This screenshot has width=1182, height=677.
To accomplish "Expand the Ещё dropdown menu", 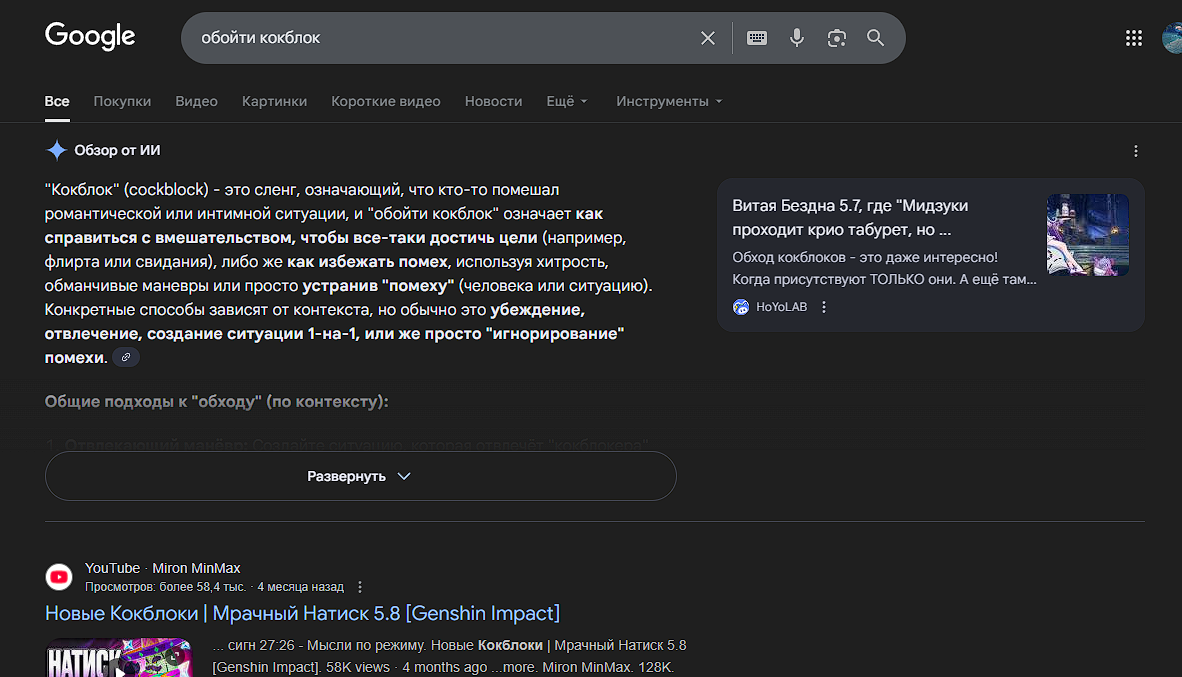I will [567, 101].
